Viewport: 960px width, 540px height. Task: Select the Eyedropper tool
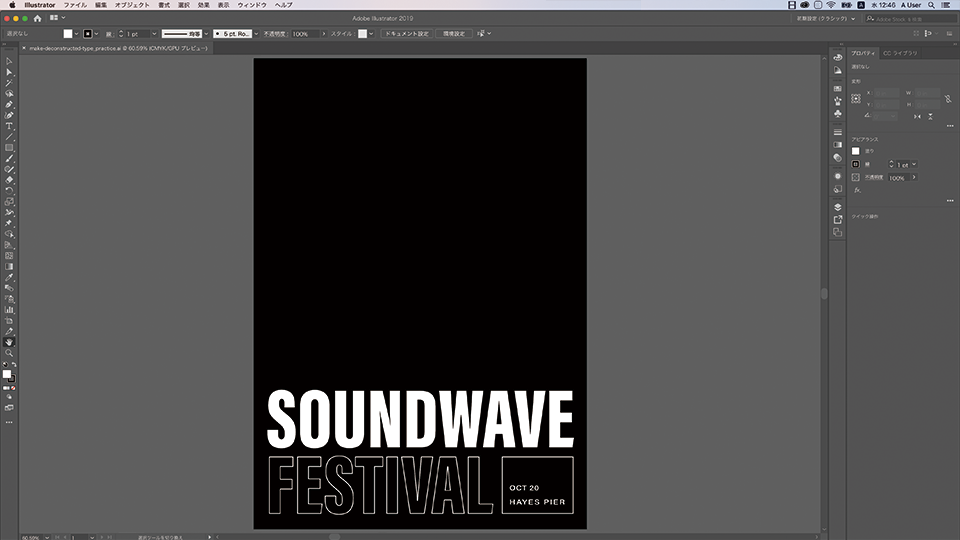click(9, 277)
